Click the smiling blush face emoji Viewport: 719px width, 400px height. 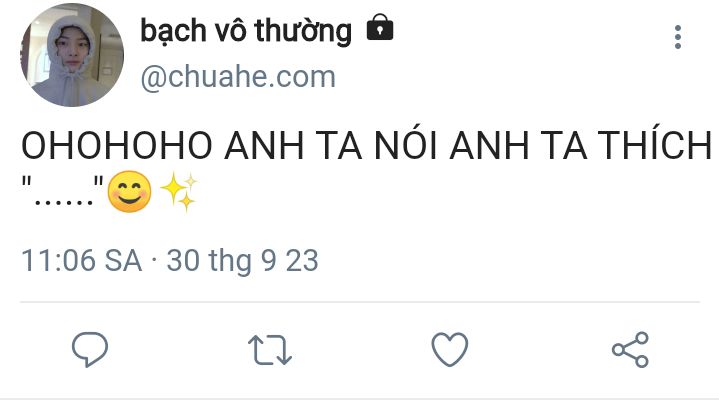129,191
